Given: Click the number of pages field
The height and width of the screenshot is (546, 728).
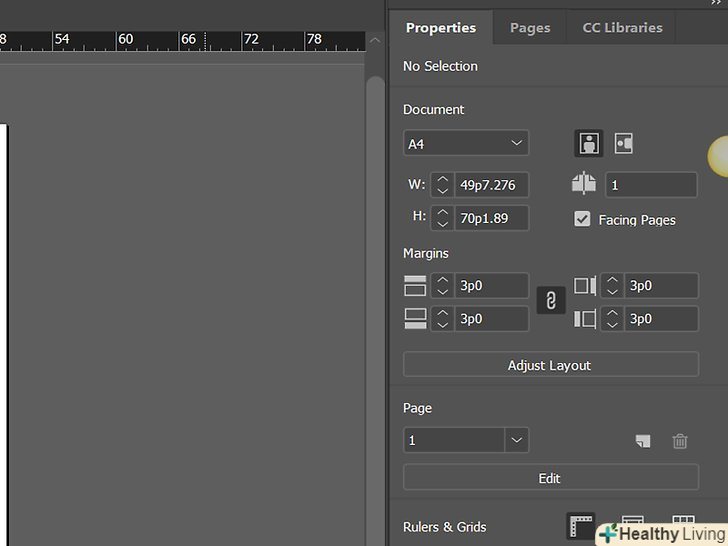Looking at the screenshot, I should click(651, 185).
